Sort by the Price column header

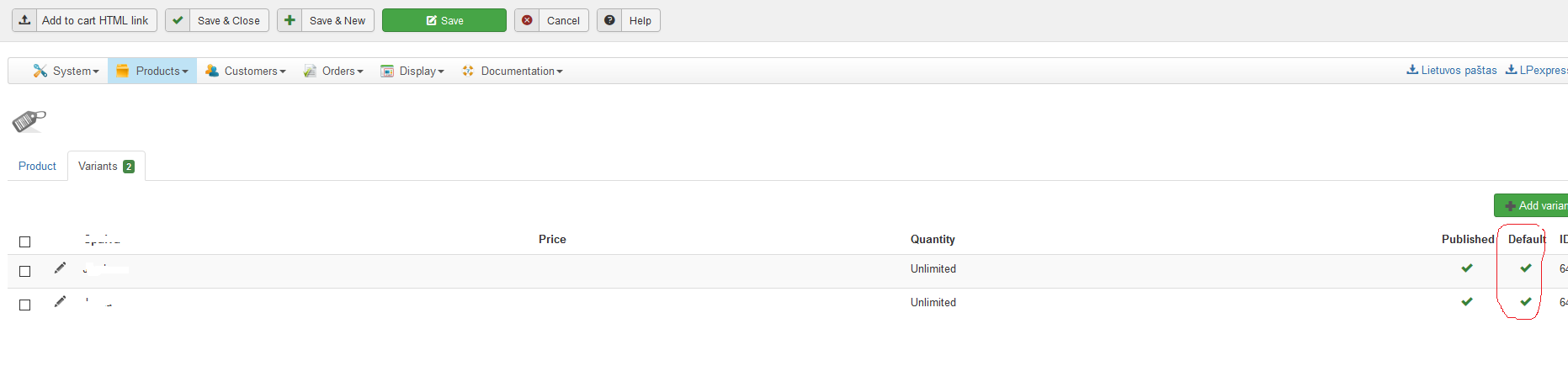click(552, 239)
